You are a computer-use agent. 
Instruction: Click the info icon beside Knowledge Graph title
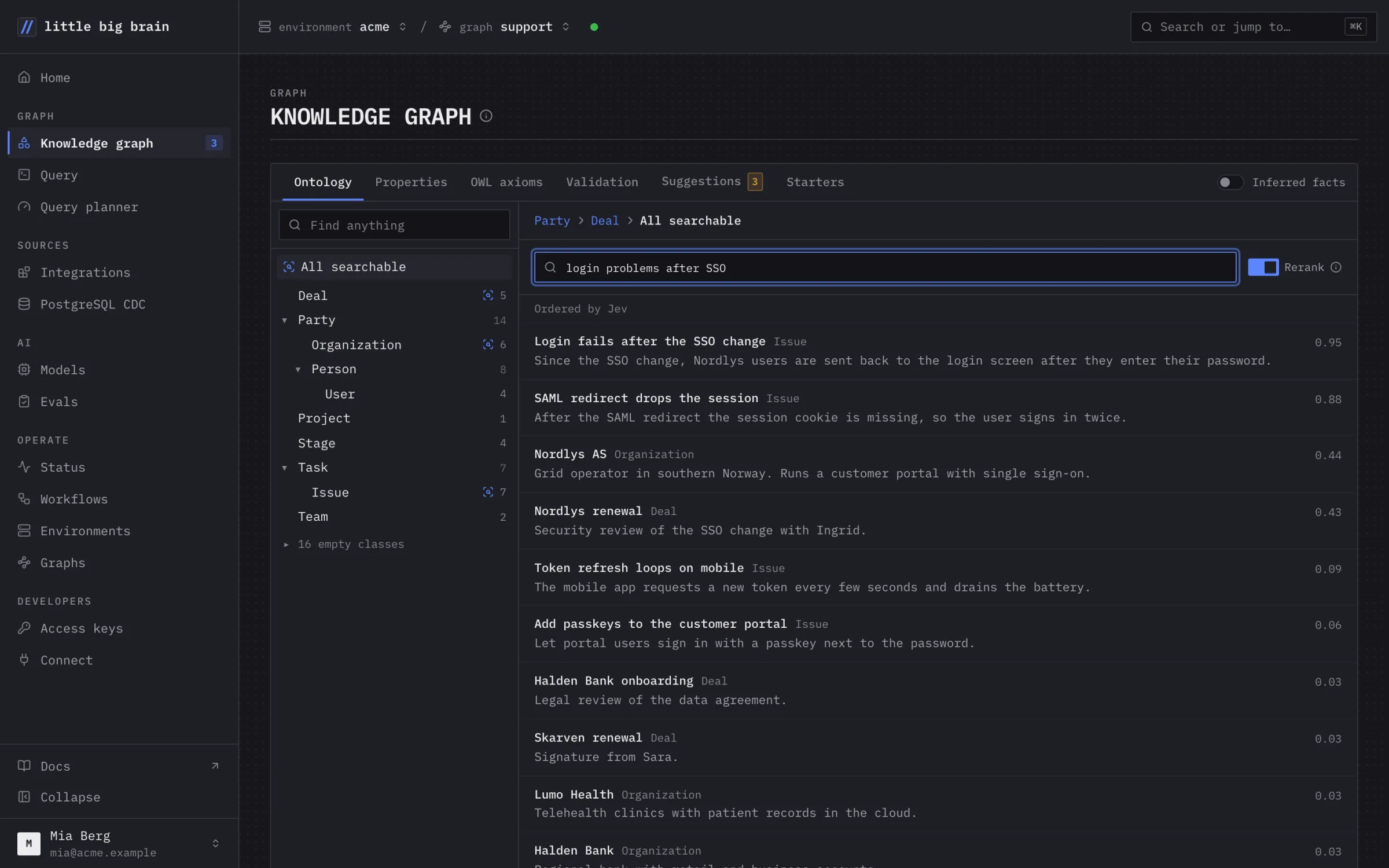click(486, 116)
